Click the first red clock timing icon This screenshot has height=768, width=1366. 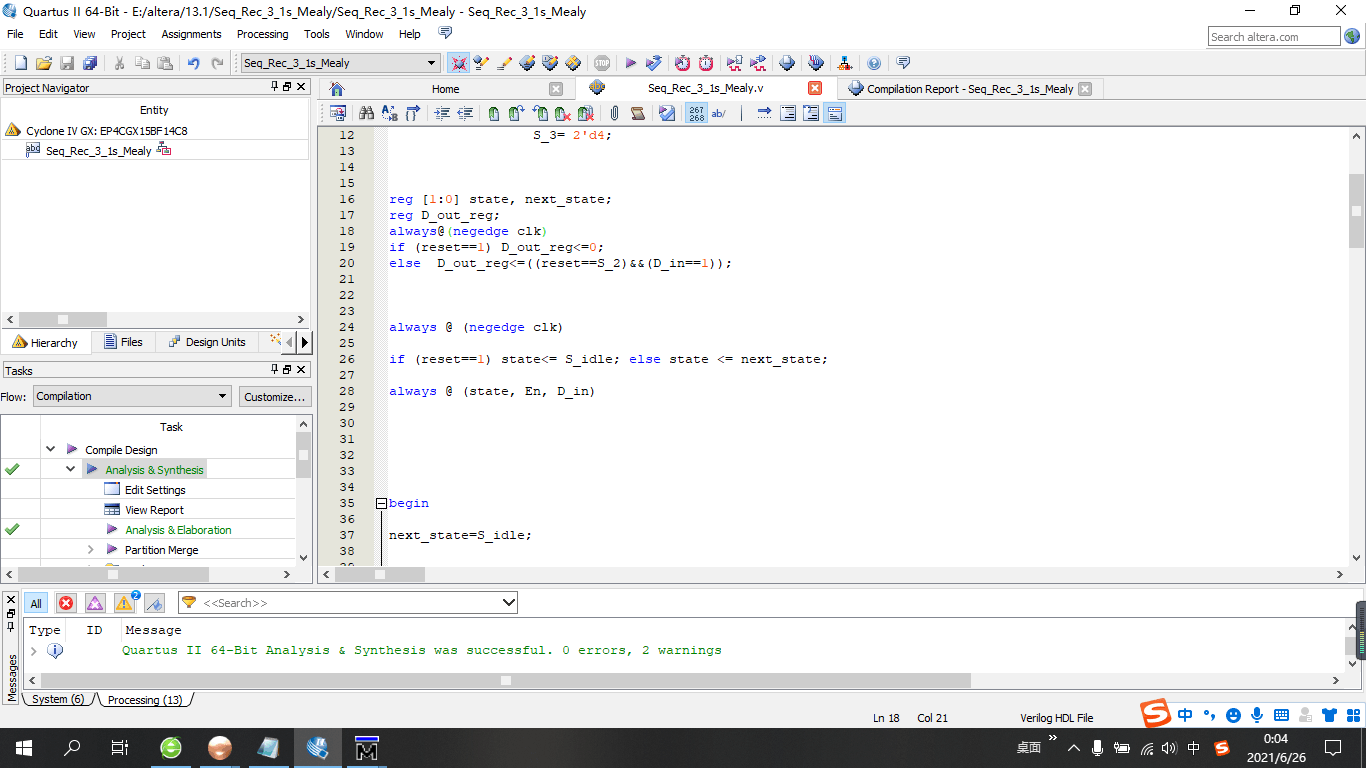pos(682,63)
